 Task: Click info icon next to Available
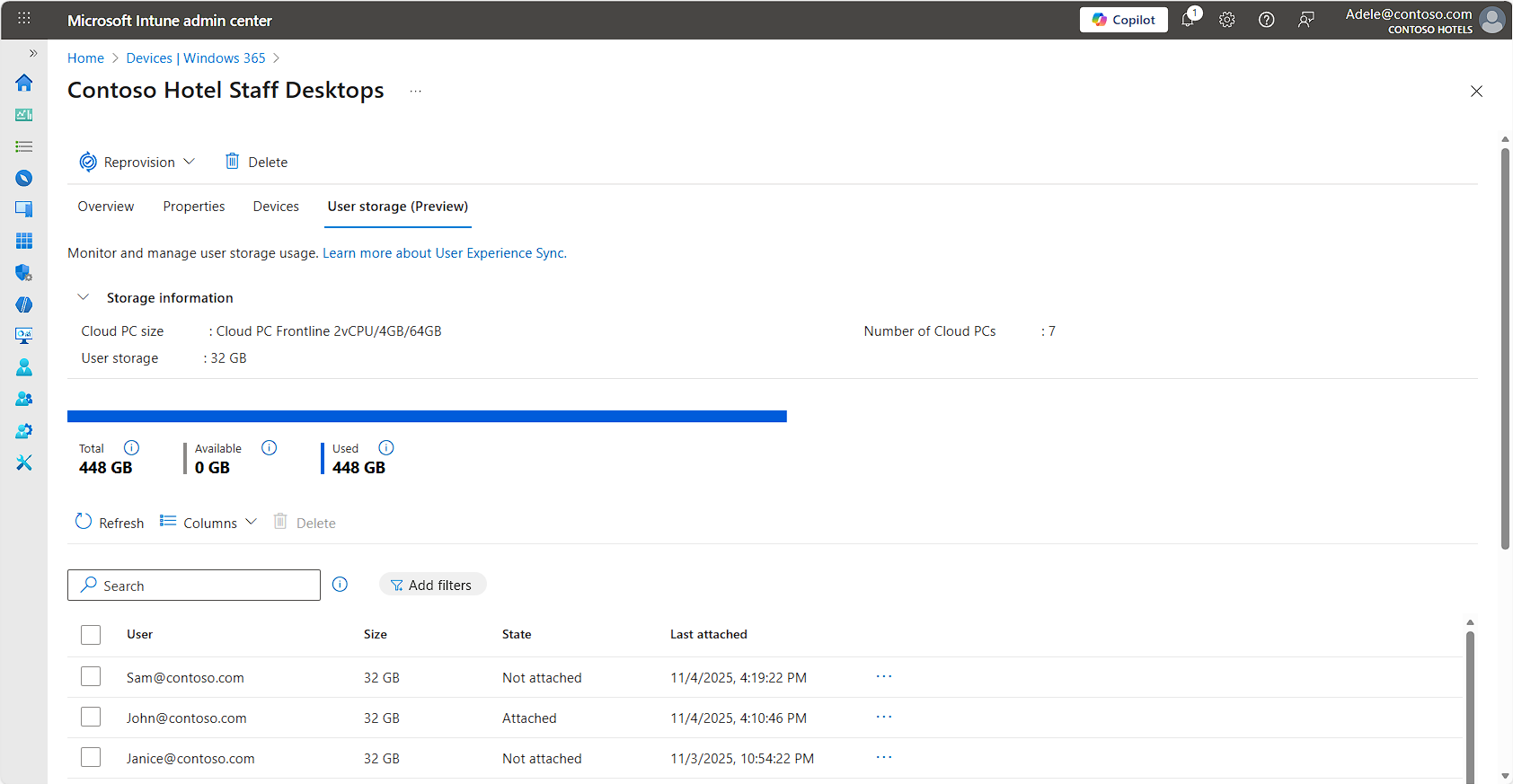pyautogui.click(x=270, y=447)
